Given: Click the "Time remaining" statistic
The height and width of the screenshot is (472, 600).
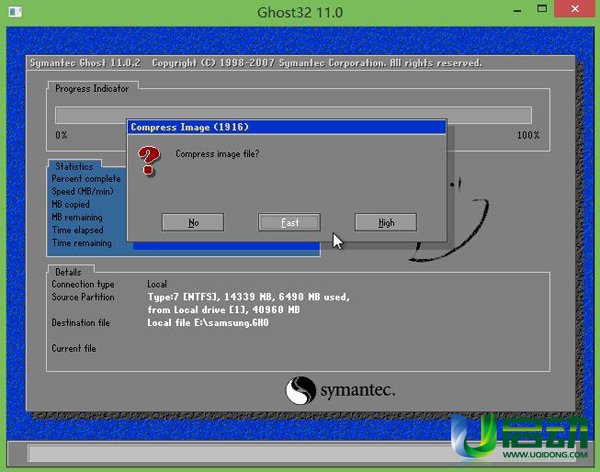Looking at the screenshot, I should [x=82, y=243].
